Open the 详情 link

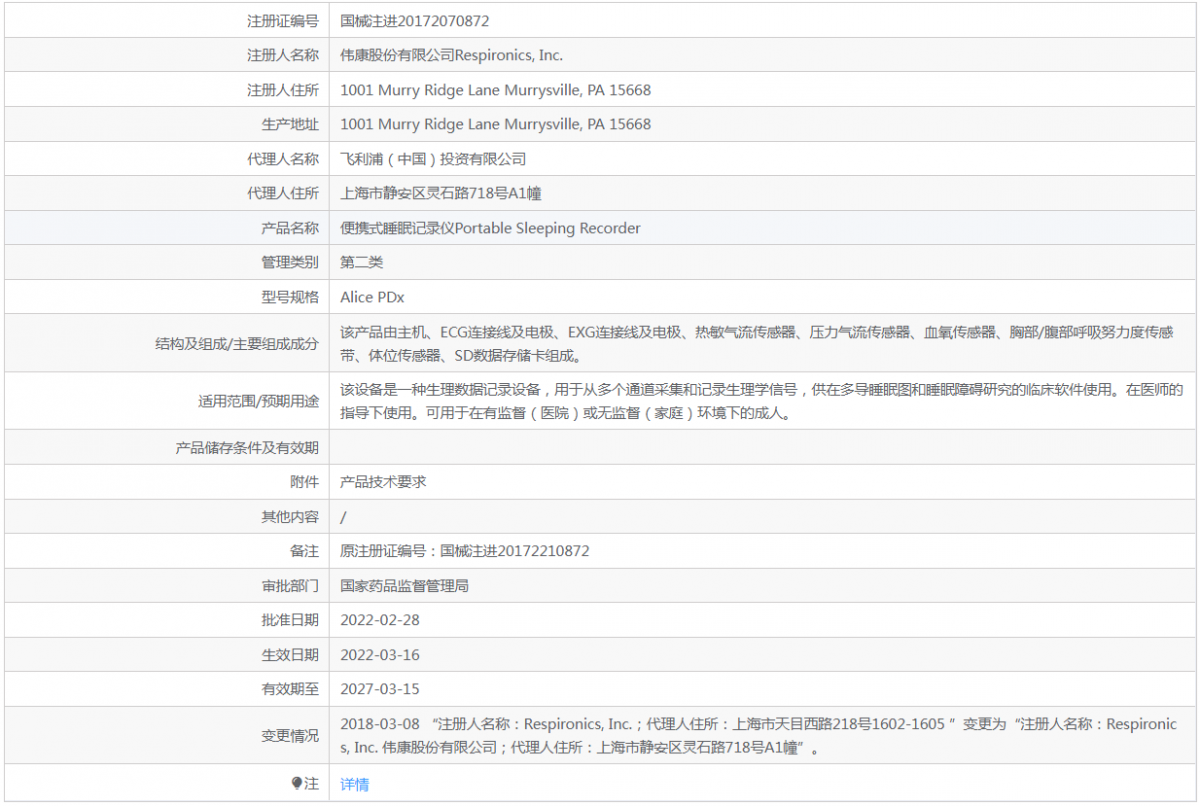[x=354, y=784]
